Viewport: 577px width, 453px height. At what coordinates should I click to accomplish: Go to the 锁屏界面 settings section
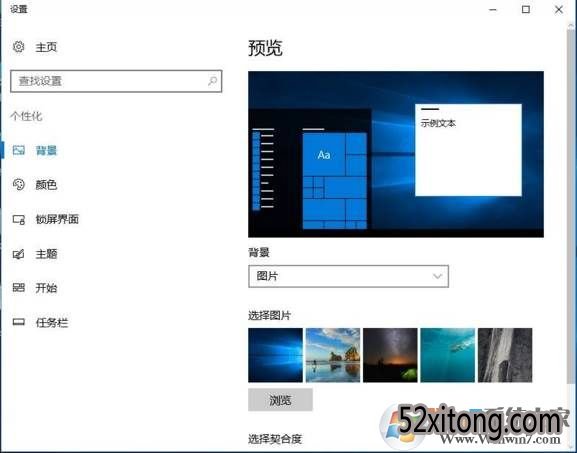(x=57, y=219)
